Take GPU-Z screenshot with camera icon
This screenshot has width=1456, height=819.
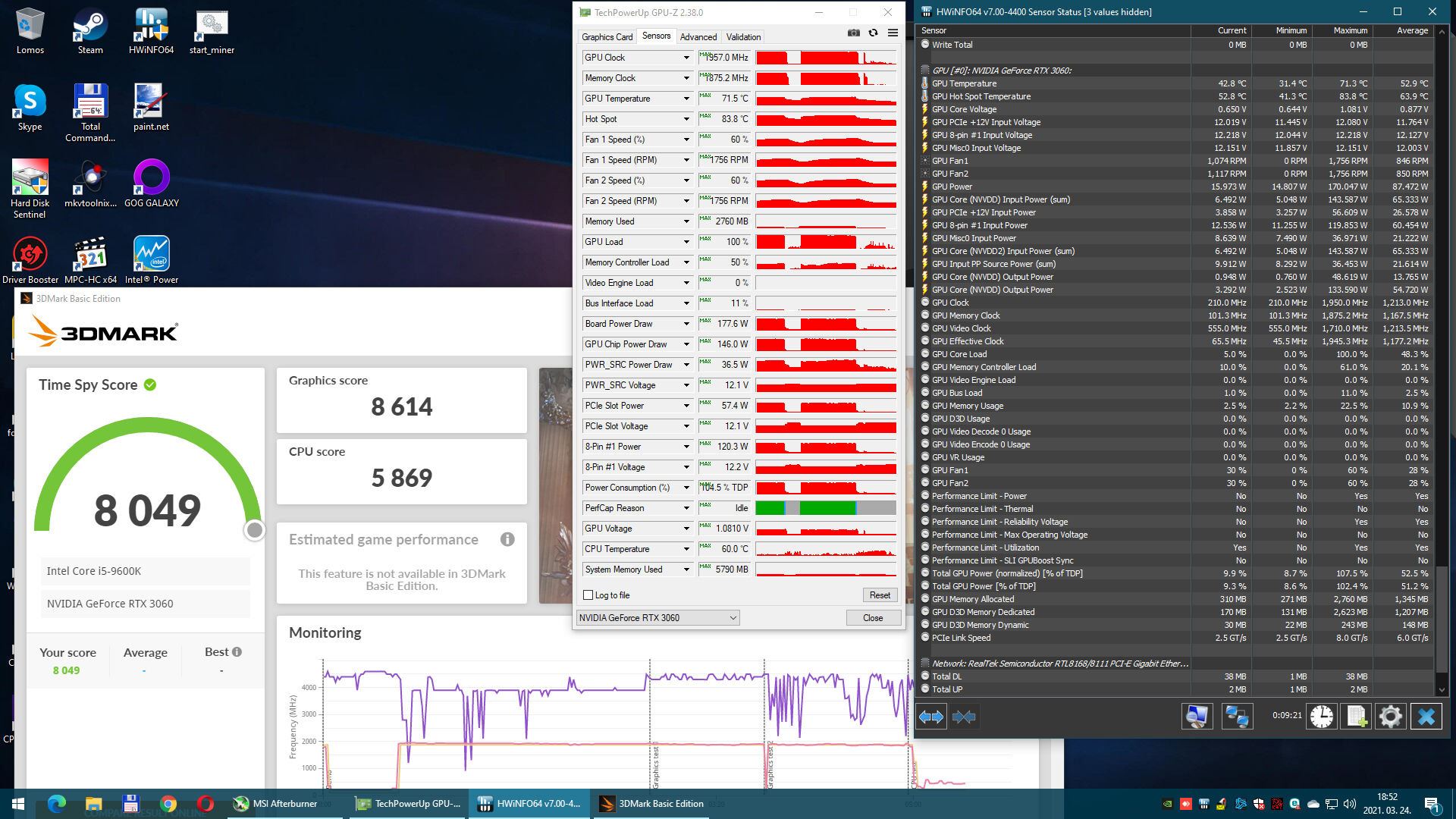click(853, 33)
